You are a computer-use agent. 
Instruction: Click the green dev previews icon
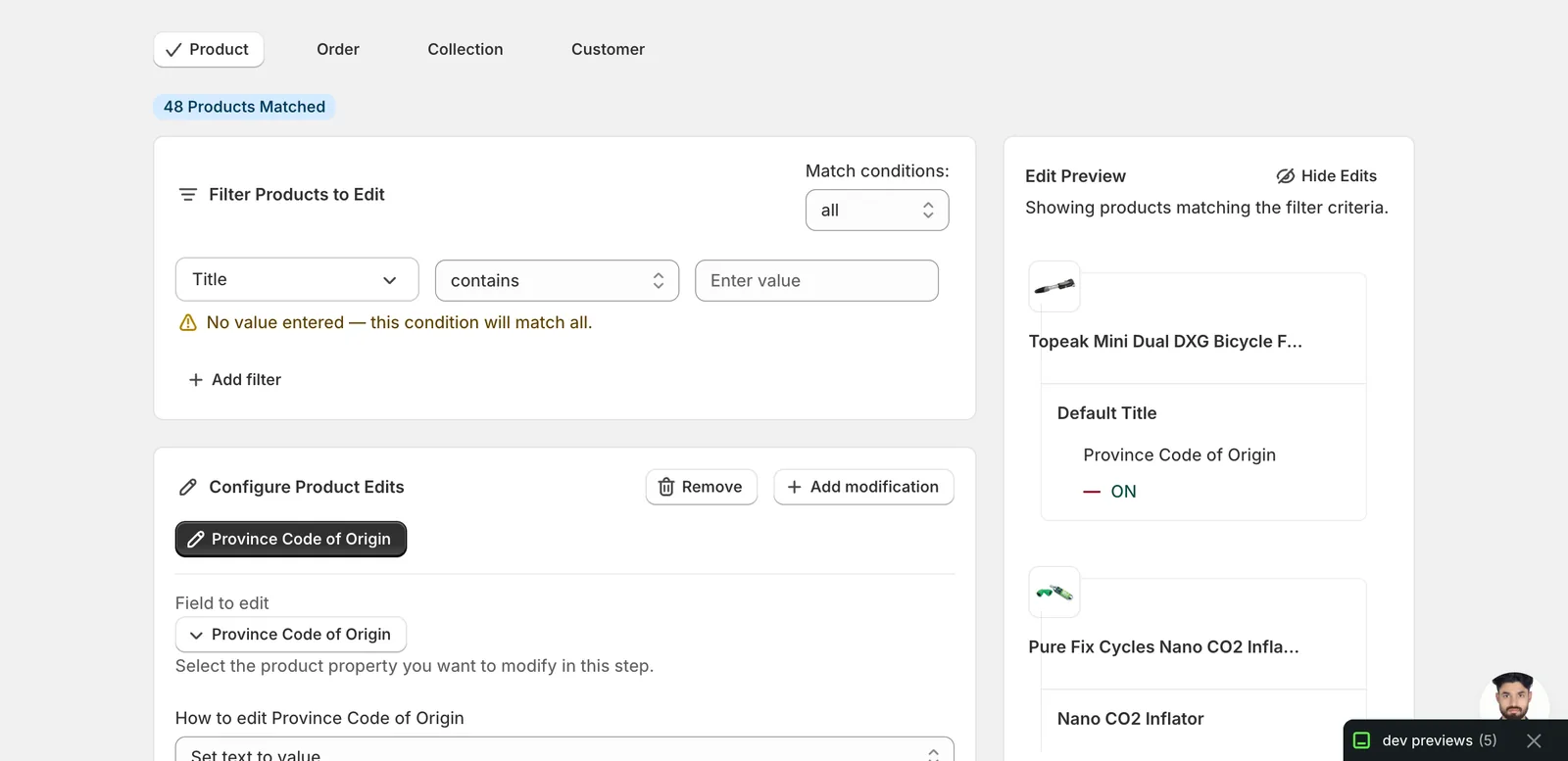click(1361, 741)
